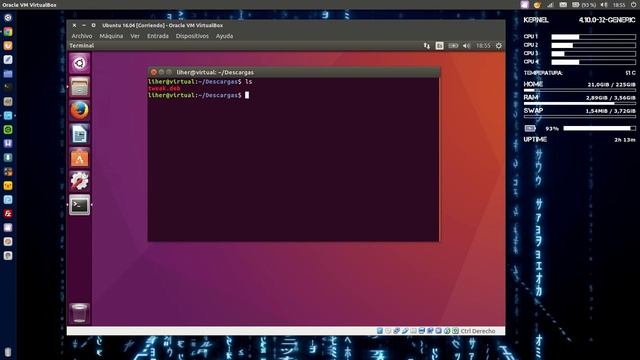
Task: Click the host top bar clock 18:55
Action: (x=619, y=5)
